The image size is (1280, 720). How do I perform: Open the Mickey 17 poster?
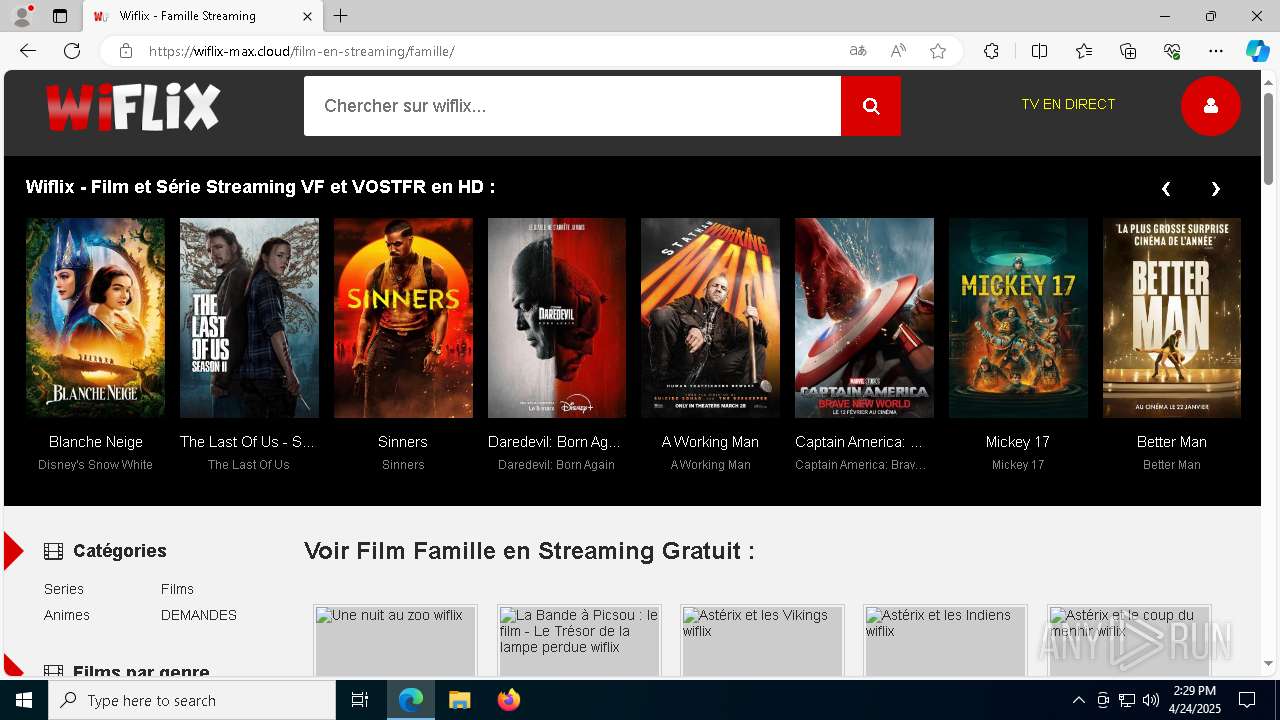1018,318
